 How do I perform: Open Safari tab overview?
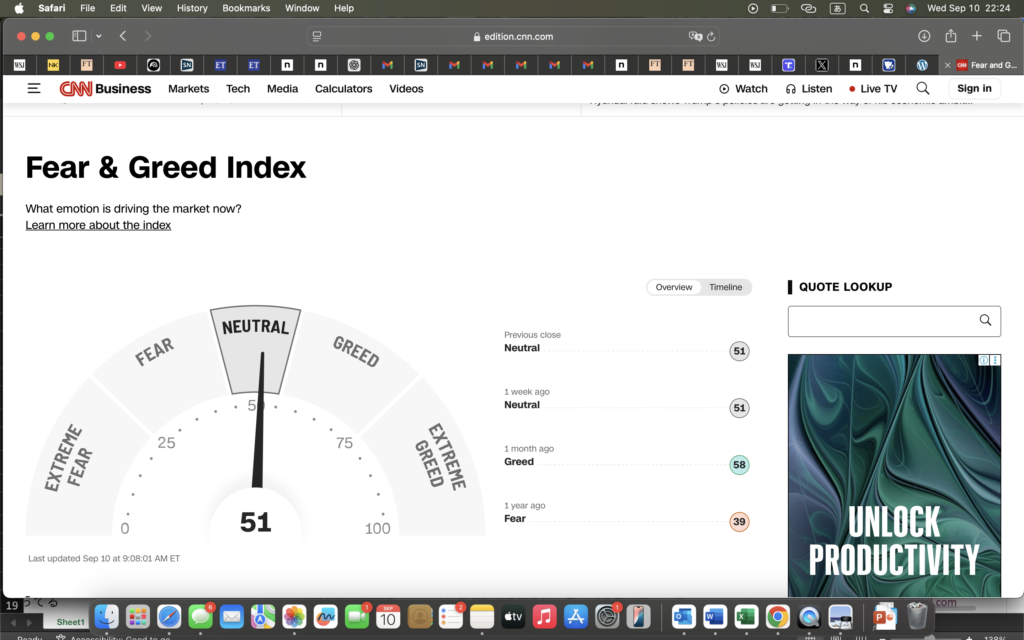coord(1004,37)
